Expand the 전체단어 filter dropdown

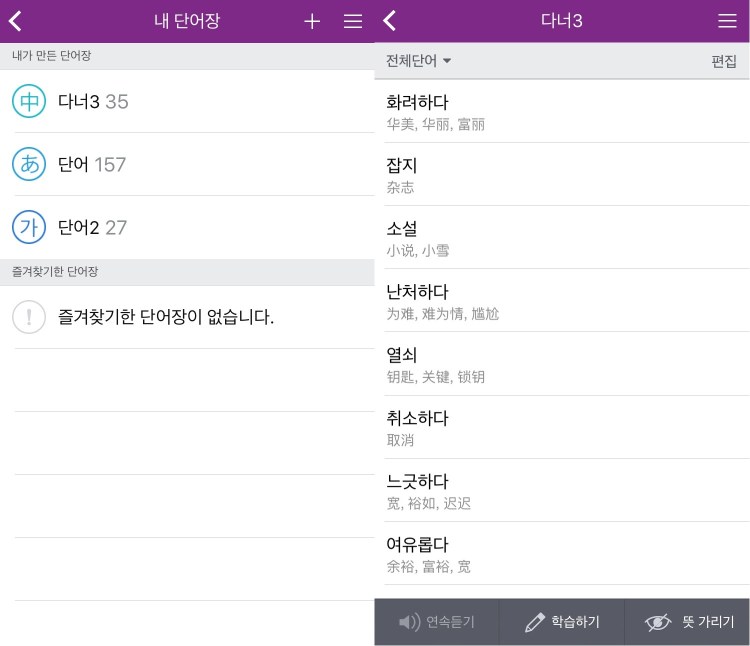419,61
